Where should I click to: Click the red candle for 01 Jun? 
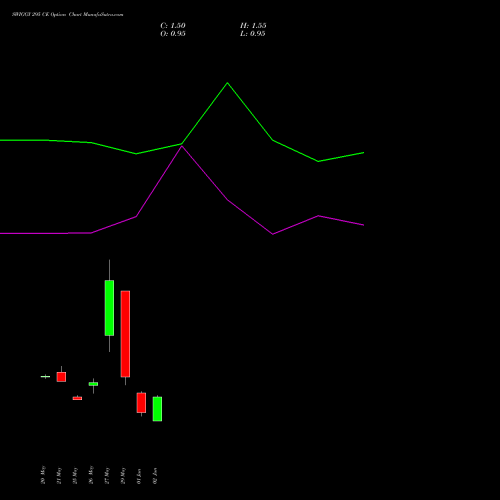pyautogui.click(x=141, y=403)
